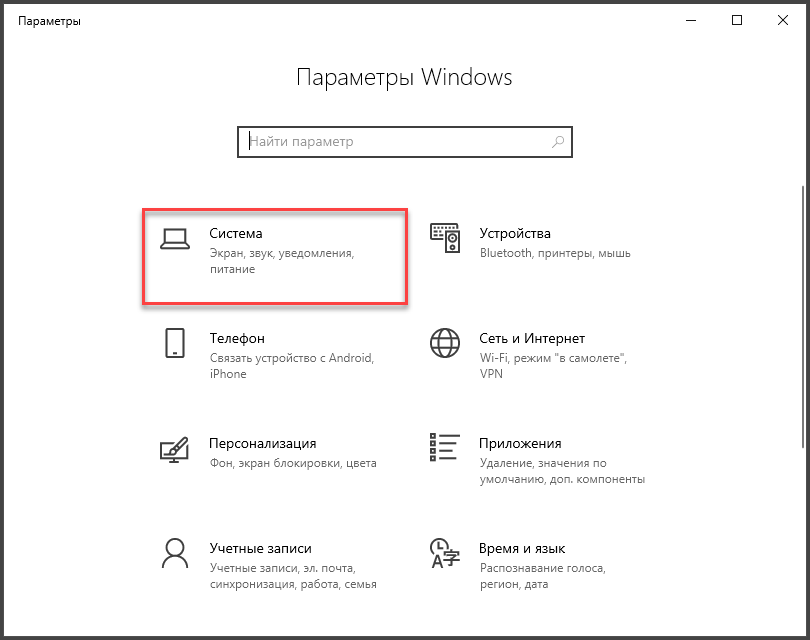This screenshot has width=810, height=640.
Task: Open the Устройства keyboard-speaker icon
Action: (445, 238)
